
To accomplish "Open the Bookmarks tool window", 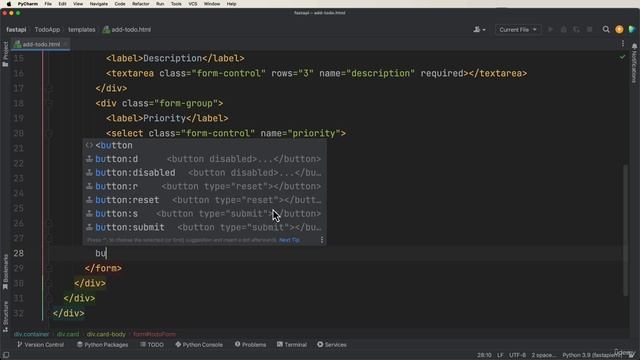I will (5, 272).
